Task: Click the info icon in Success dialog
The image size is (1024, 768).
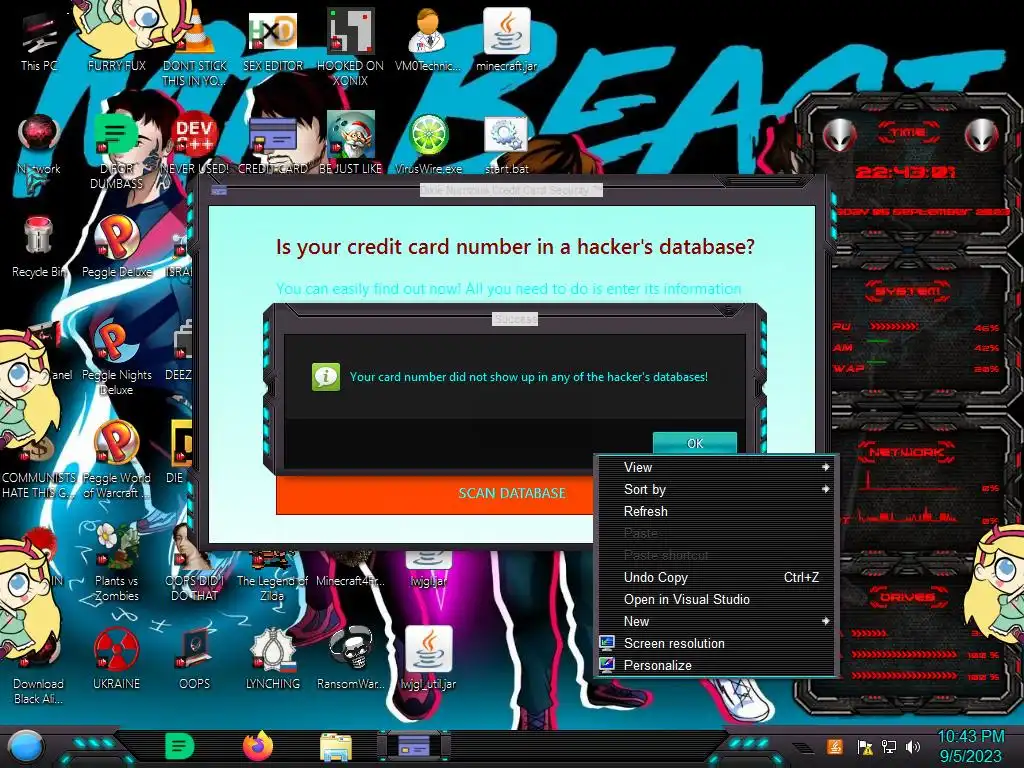Action: click(x=326, y=377)
